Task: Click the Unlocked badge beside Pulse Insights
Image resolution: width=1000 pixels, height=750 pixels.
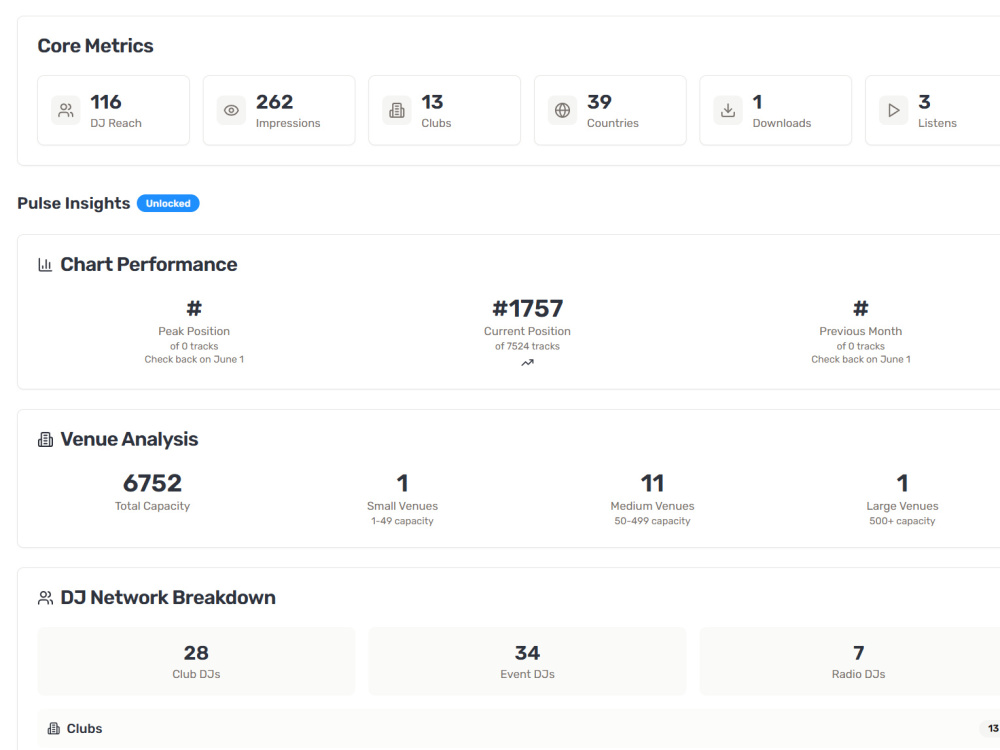Action: (168, 203)
